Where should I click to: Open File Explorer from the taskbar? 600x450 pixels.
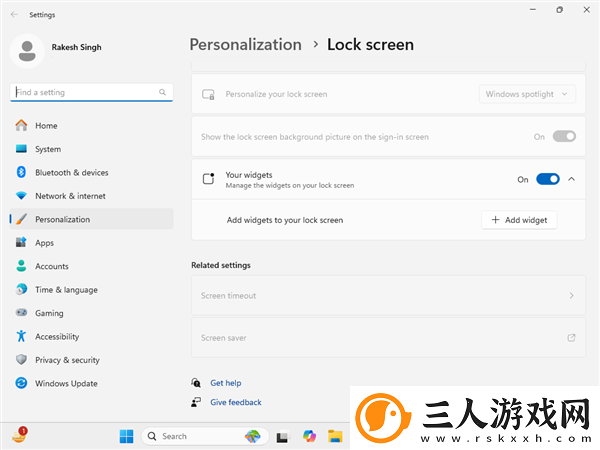coord(335,436)
